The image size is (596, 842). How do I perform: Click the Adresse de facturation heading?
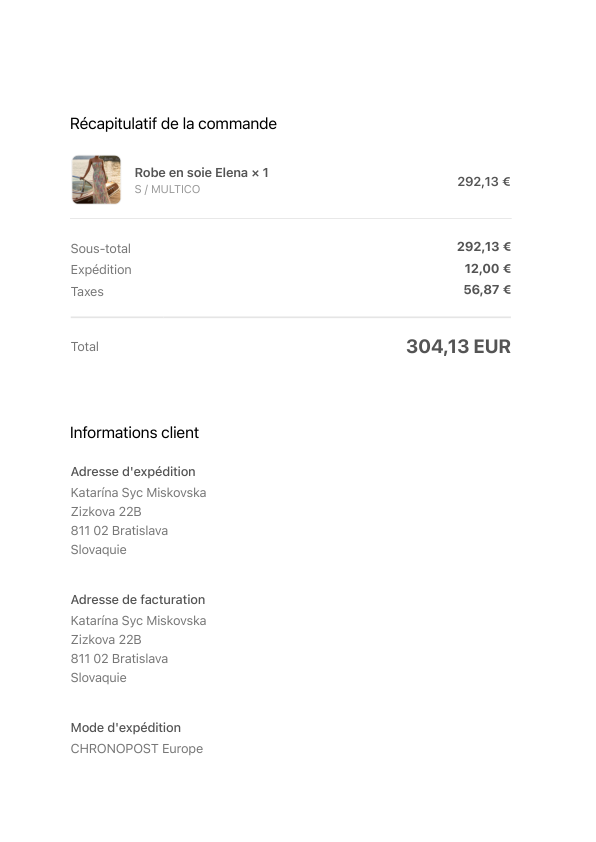pyautogui.click(x=138, y=599)
